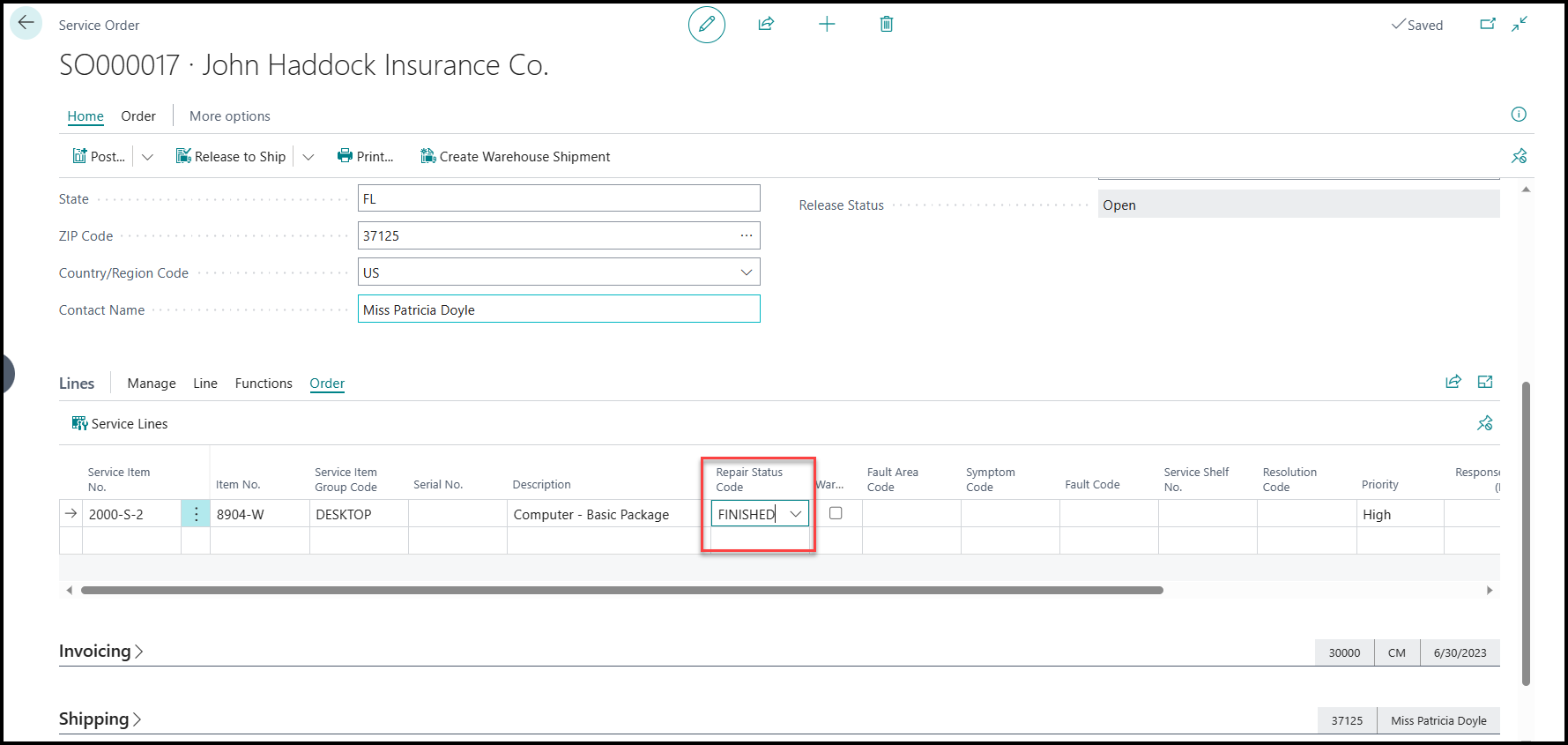This screenshot has height=745, width=1568.
Task: Select Item No. 8904-W cell
Action: click(x=260, y=514)
